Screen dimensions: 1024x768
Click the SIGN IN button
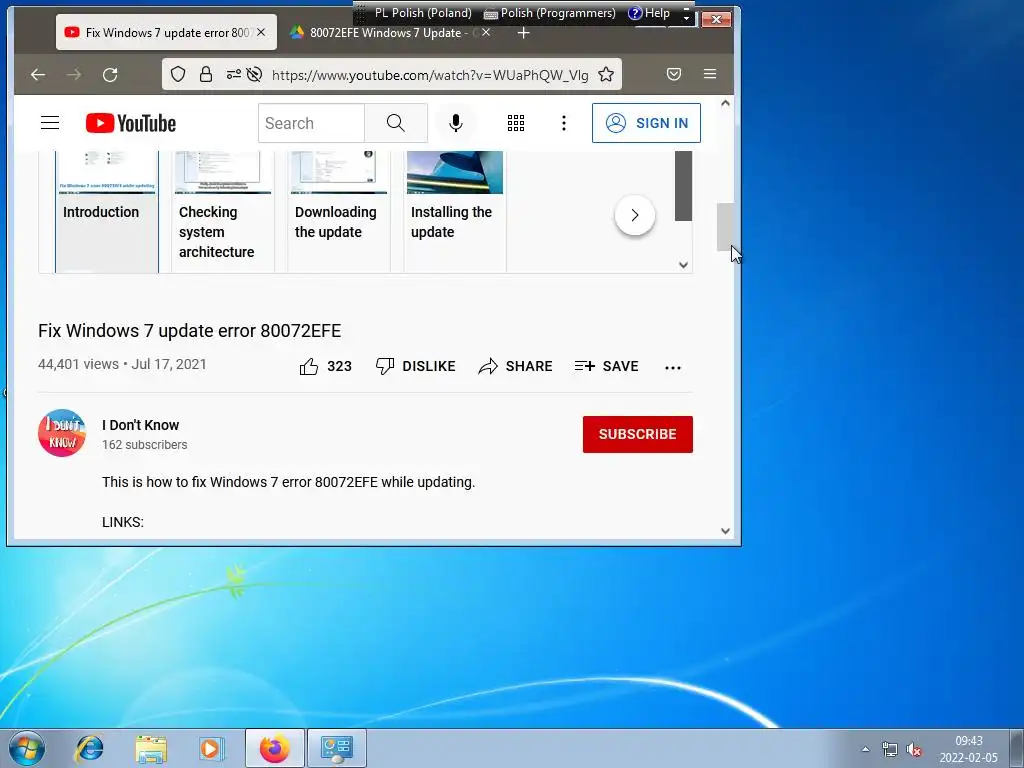click(646, 123)
